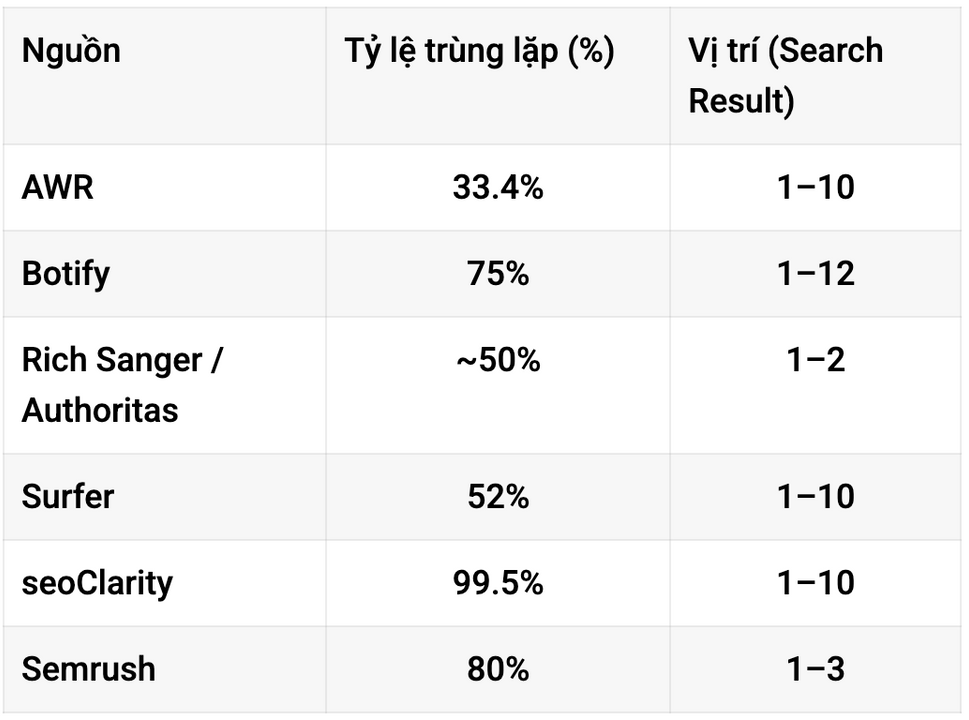Click the "Vị trí (Search Result)" header
Image resolution: width=969 pixels, height=720 pixels.
(x=786, y=76)
